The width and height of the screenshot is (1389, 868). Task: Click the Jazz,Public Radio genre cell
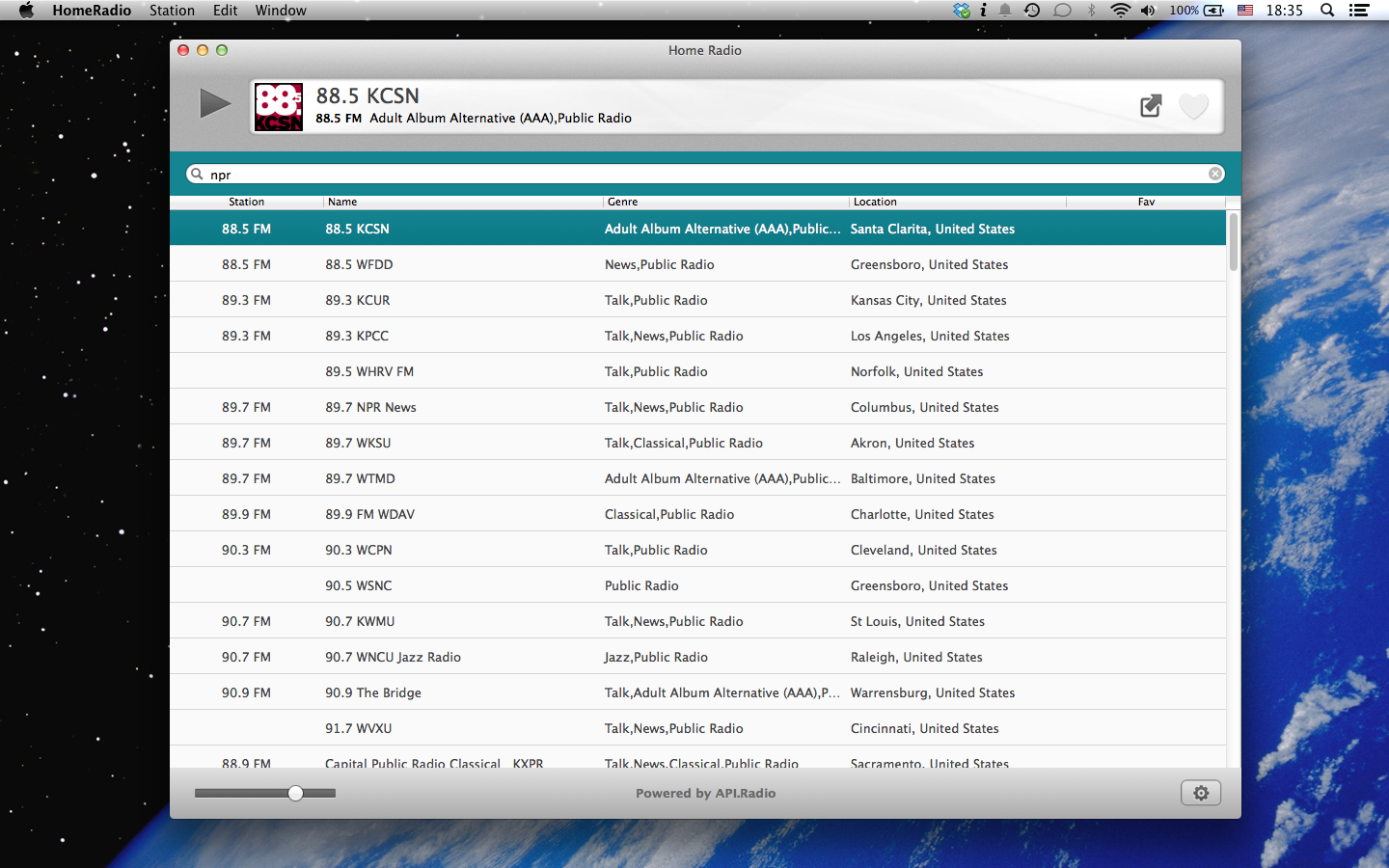point(656,657)
